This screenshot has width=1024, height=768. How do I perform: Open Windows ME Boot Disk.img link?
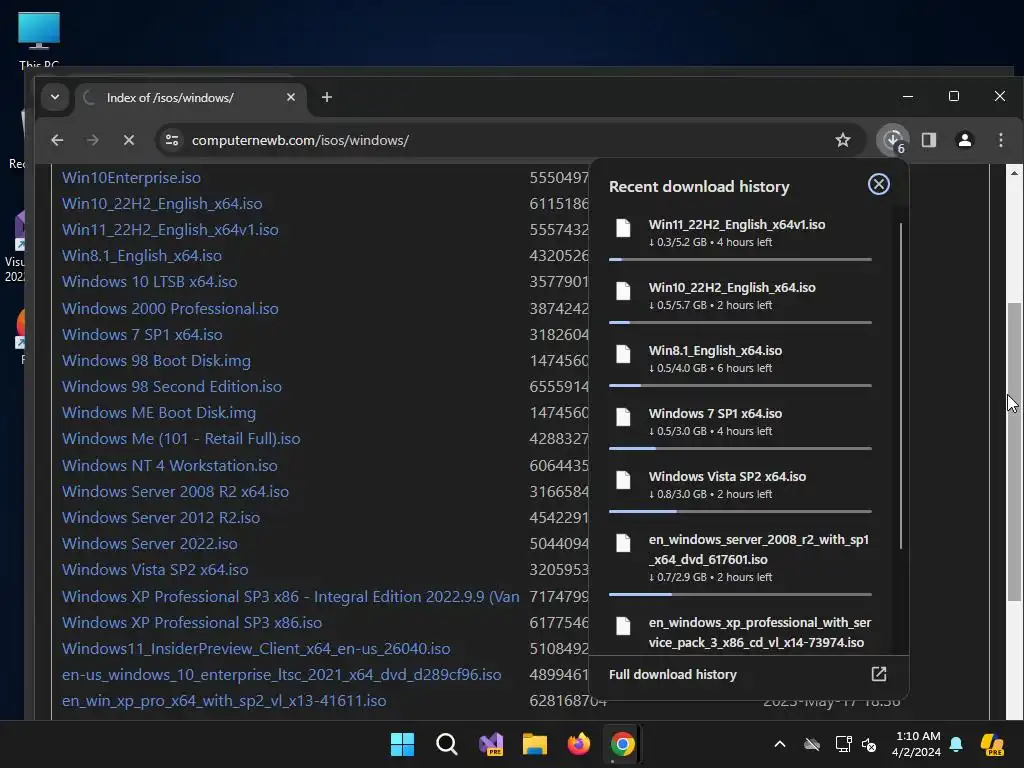tap(159, 413)
